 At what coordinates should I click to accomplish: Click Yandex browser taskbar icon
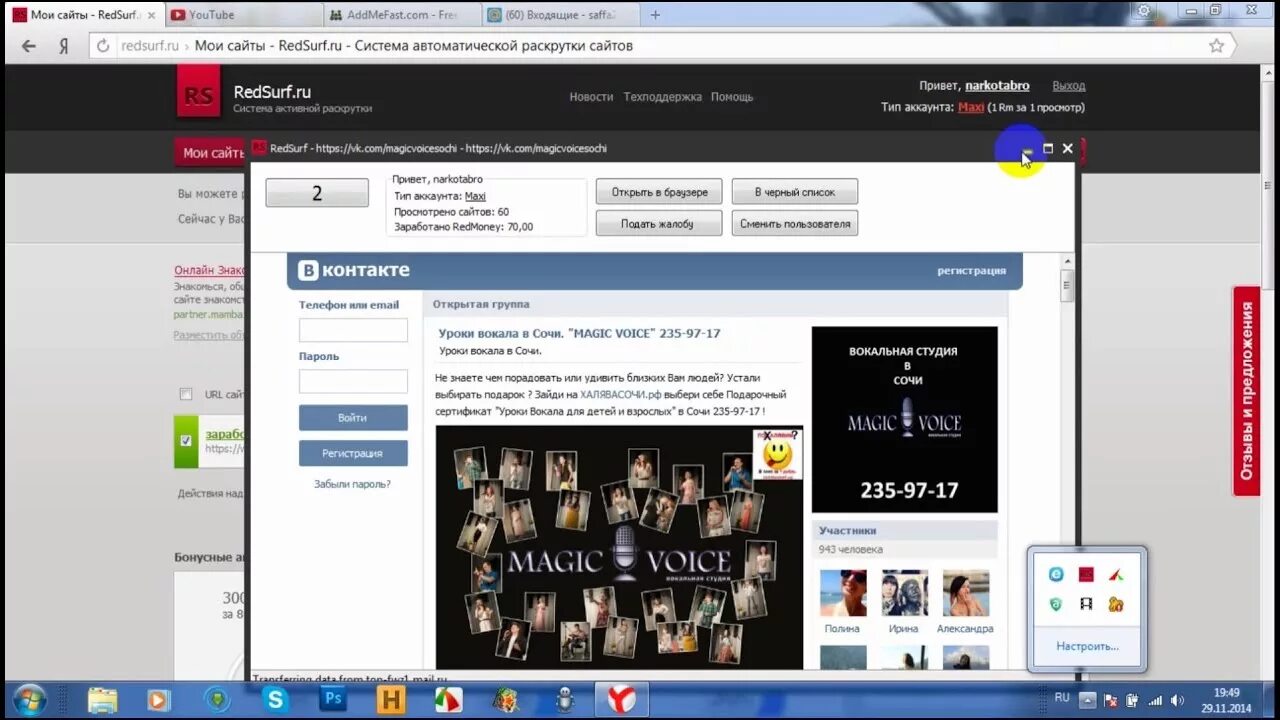coord(621,699)
